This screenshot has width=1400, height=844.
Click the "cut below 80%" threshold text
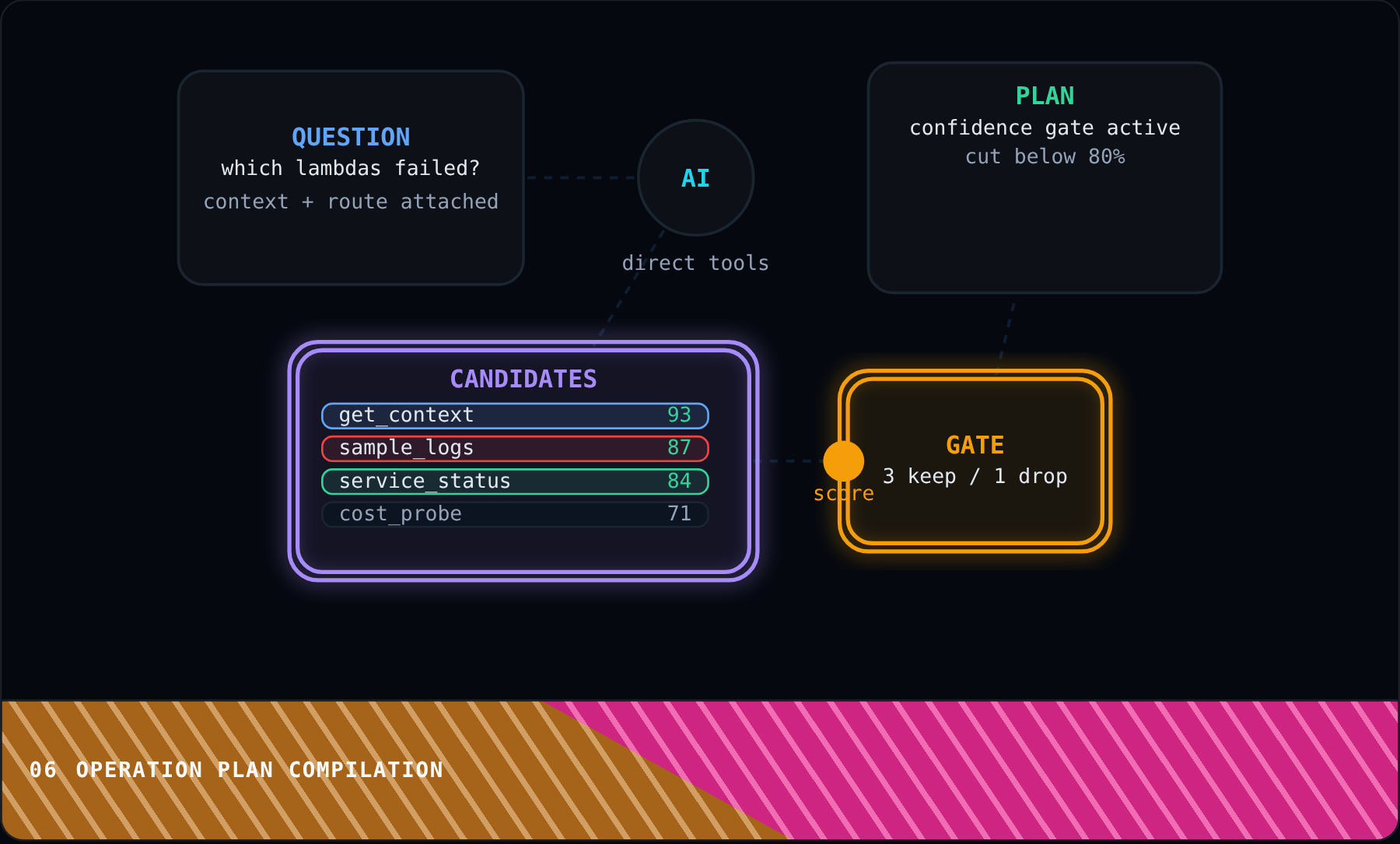(1045, 156)
